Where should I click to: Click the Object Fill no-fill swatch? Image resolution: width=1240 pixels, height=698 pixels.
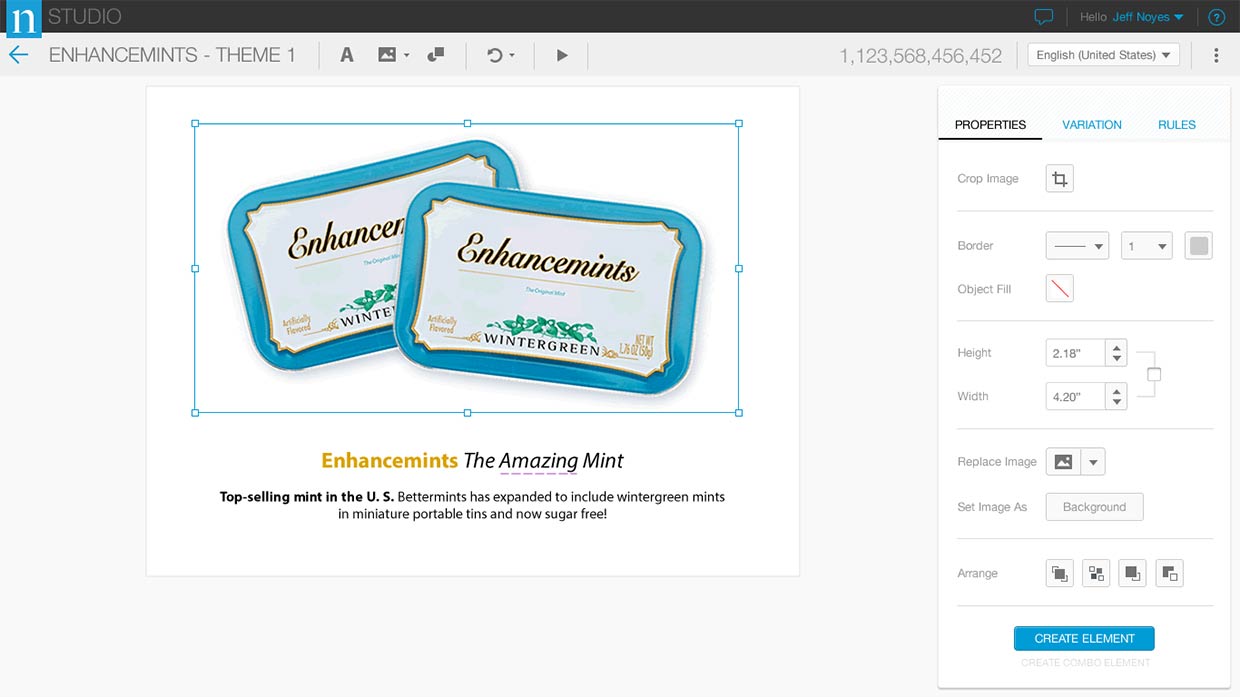(x=1060, y=289)
